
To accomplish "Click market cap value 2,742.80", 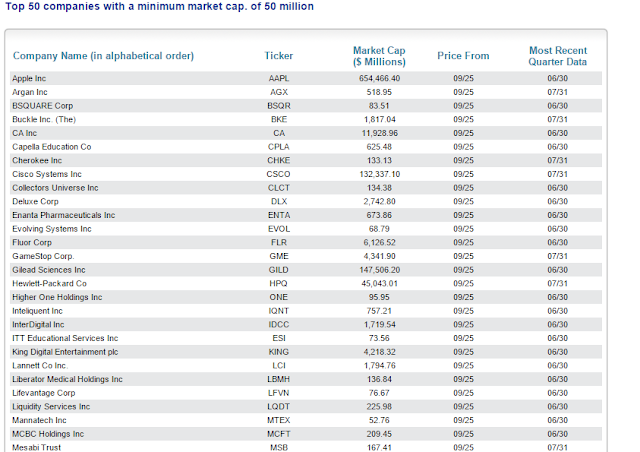I will click(379, 202).
